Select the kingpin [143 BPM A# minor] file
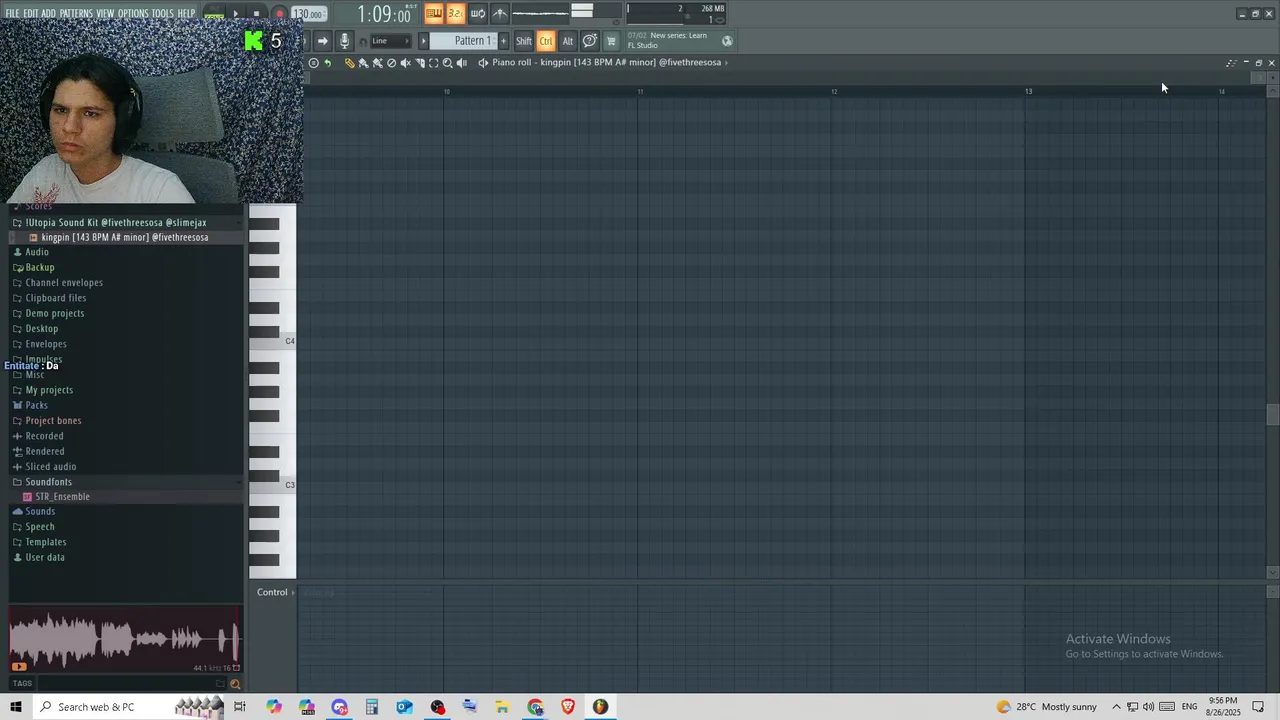The height and width of the screenshot is (720, 1280). click(125, 237)
